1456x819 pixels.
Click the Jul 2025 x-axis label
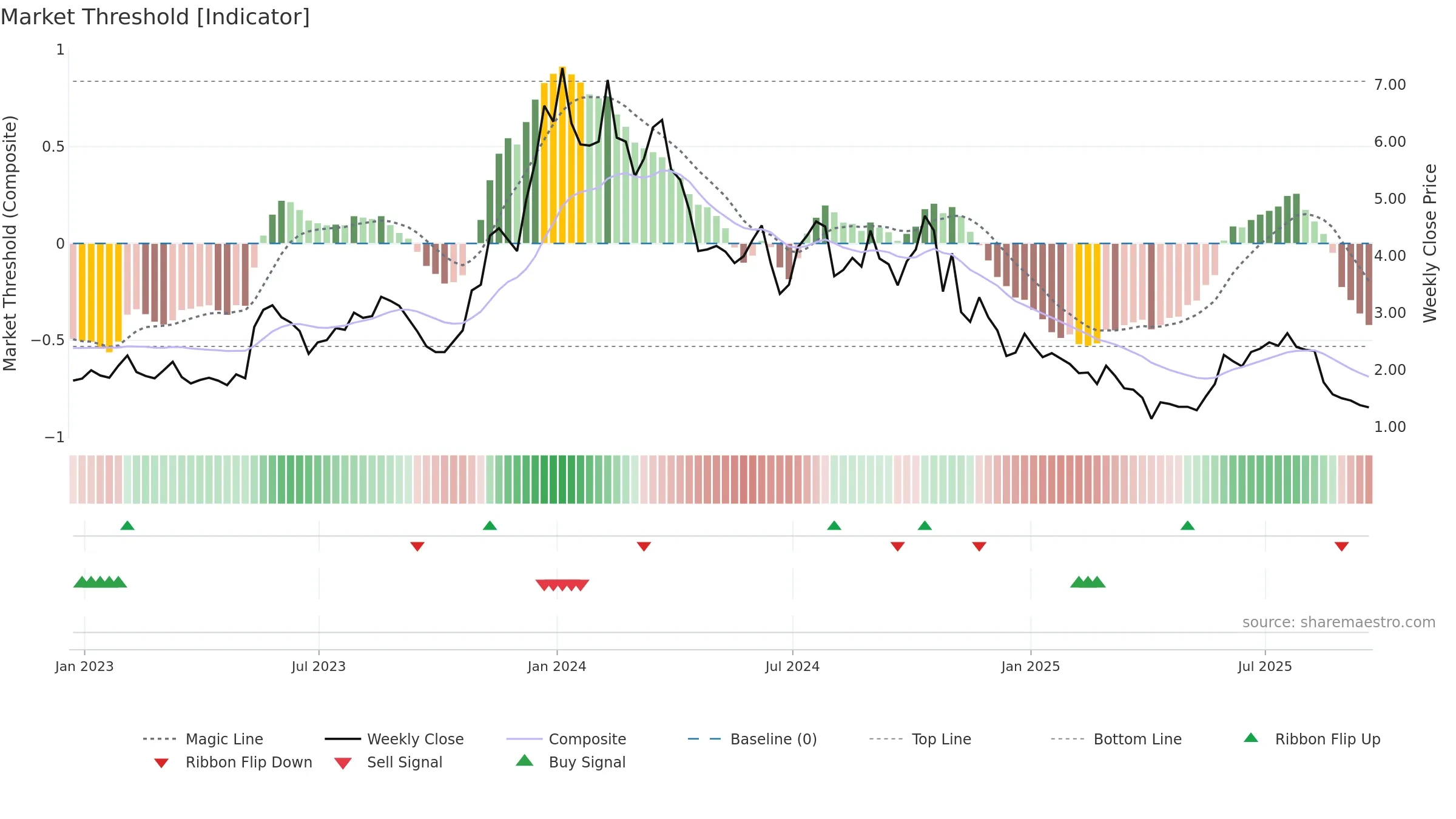1265,666
